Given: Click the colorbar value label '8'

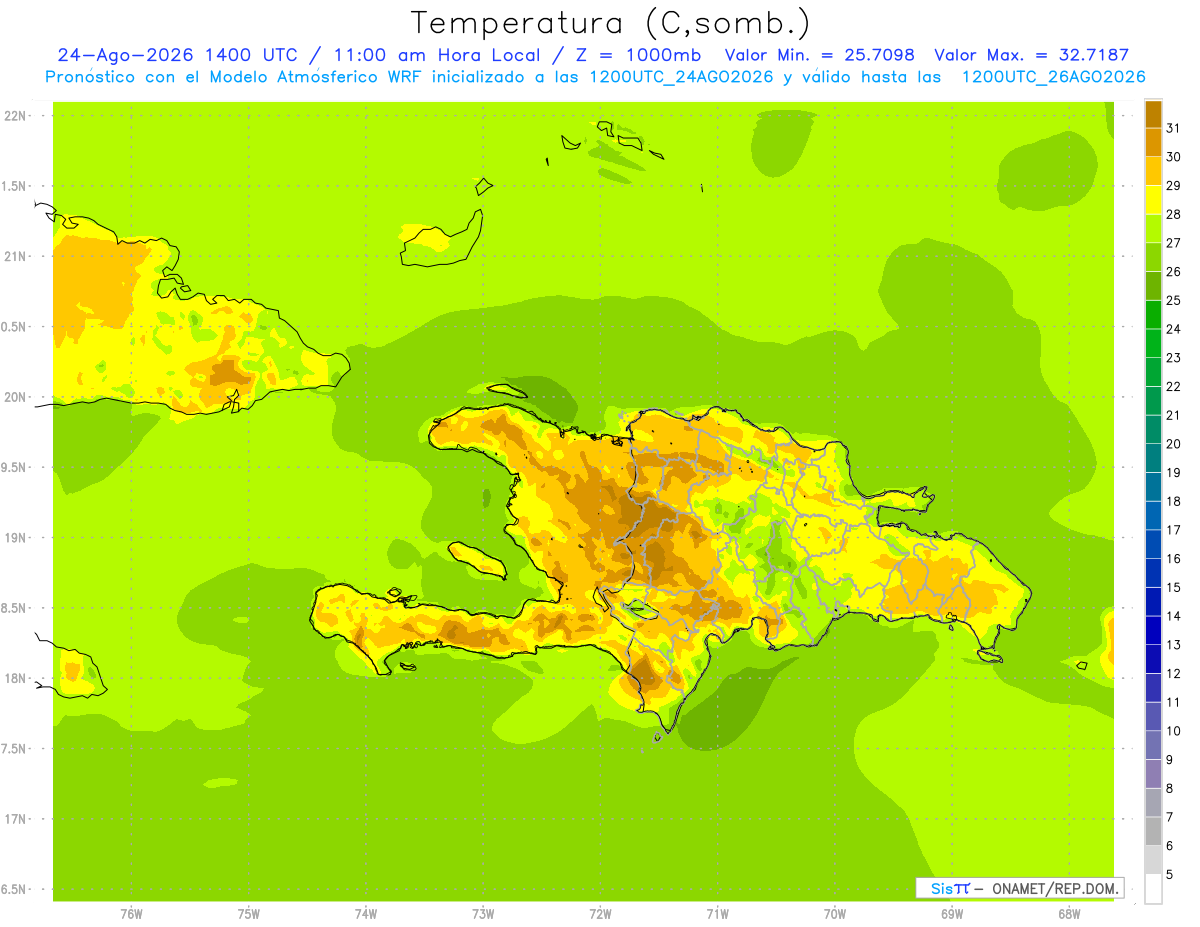Looking at the screenshot, I should (x=1170, y=788).
